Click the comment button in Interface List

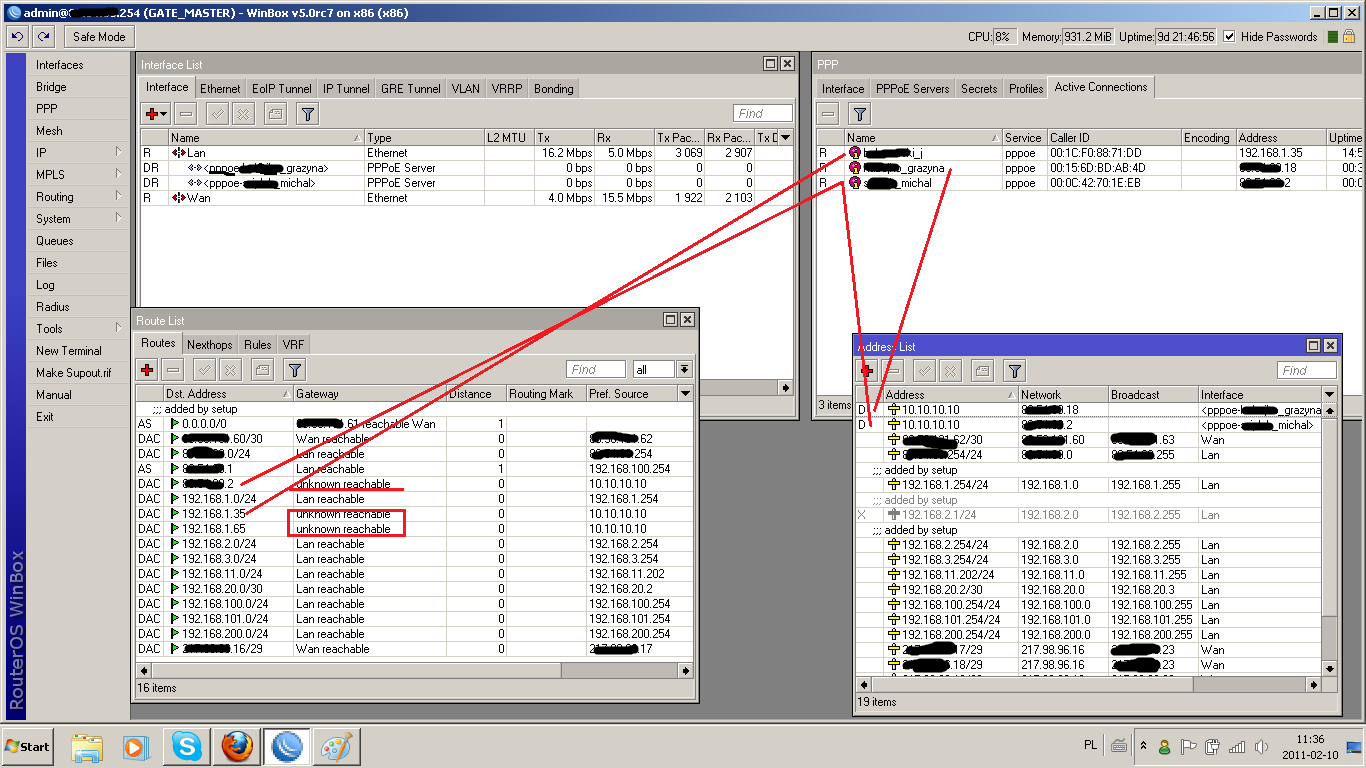click(275, 114)
